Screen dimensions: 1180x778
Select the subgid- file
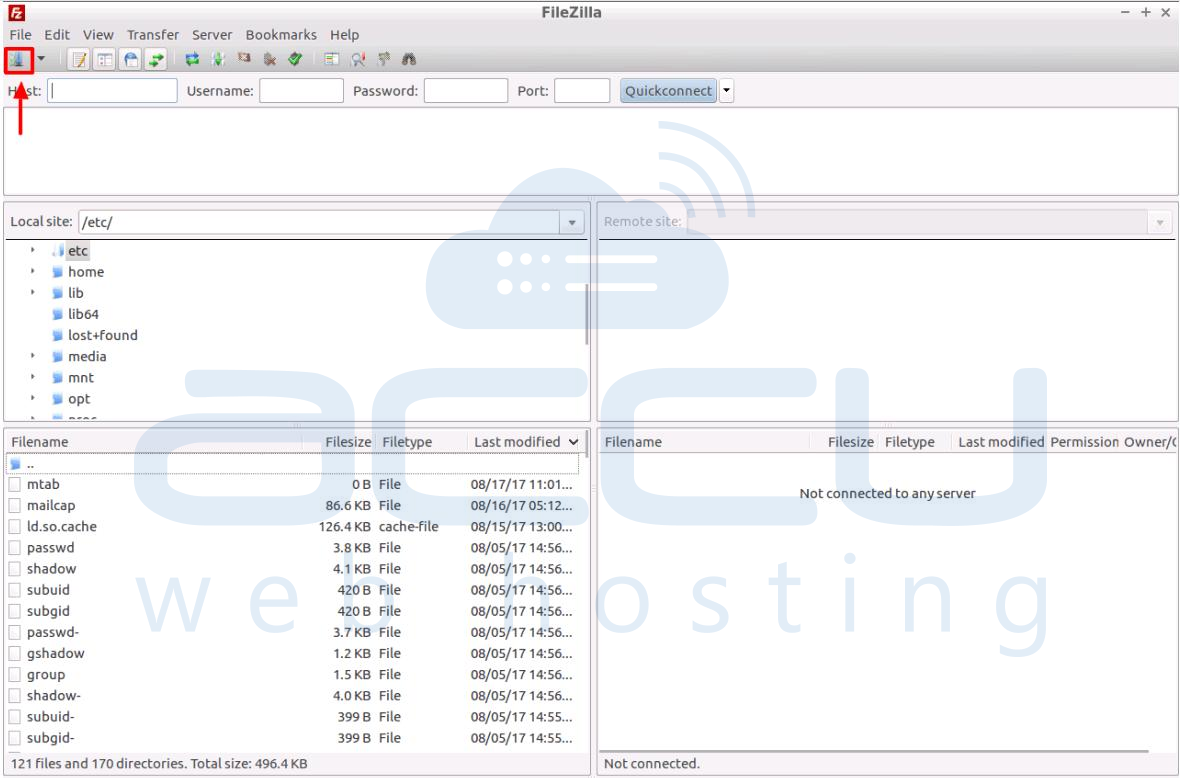tap(293, 737)
